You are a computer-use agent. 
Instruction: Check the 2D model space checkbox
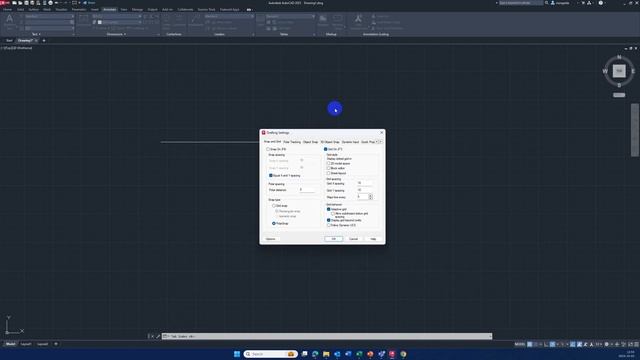click(329, 163)
